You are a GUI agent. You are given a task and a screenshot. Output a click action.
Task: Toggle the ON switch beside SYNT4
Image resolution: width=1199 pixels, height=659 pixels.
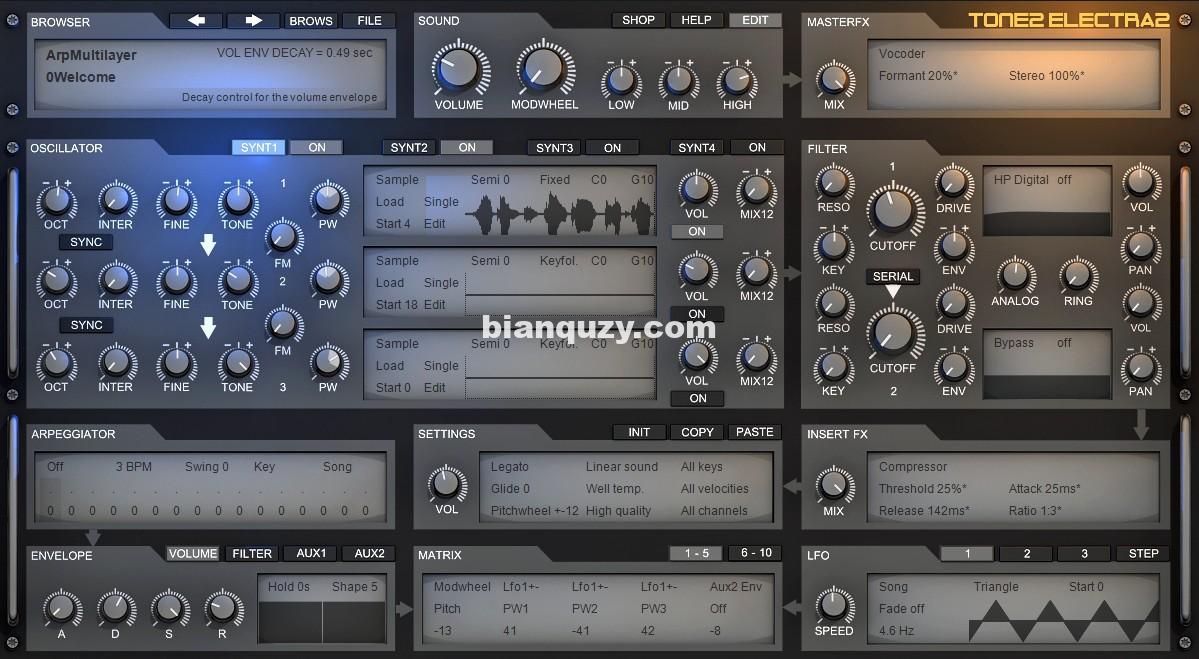click(x=757, y=148)
